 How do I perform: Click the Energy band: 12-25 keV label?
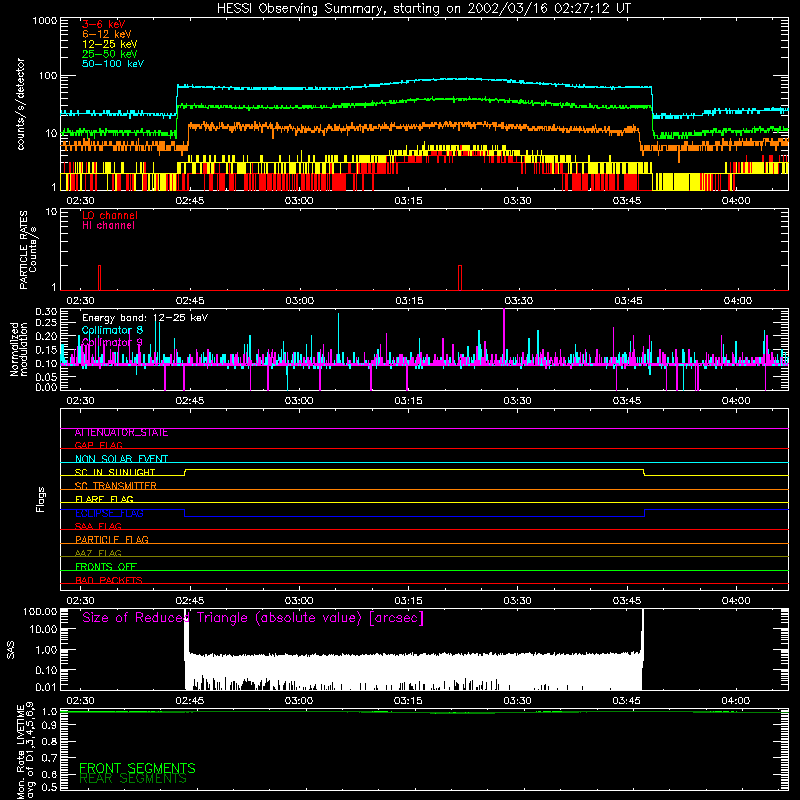(x=145, y=318)
